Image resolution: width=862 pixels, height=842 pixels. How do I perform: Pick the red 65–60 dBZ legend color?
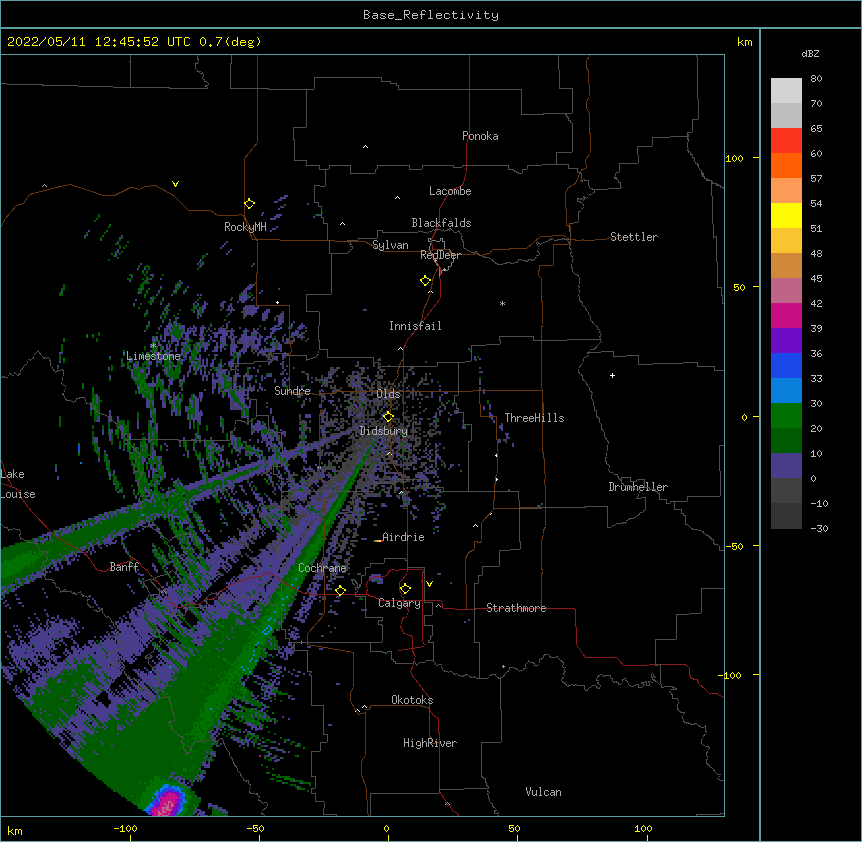786,140
